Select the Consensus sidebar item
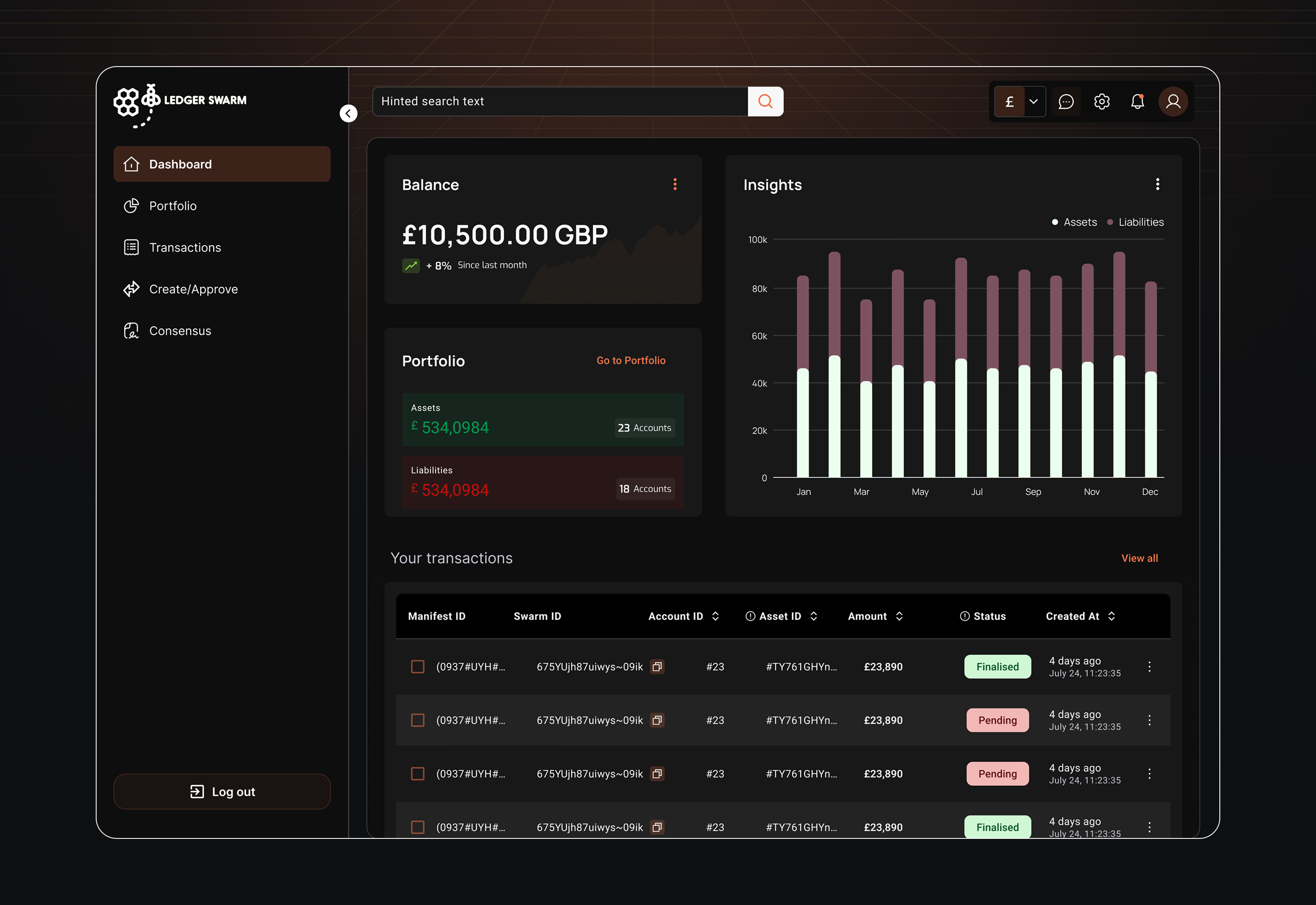The width and height of the screenshot is (1316, 905). (x=180, y=330)
